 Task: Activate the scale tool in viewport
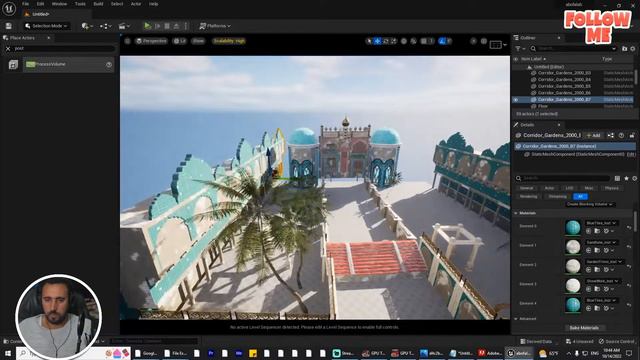[393, 41]
